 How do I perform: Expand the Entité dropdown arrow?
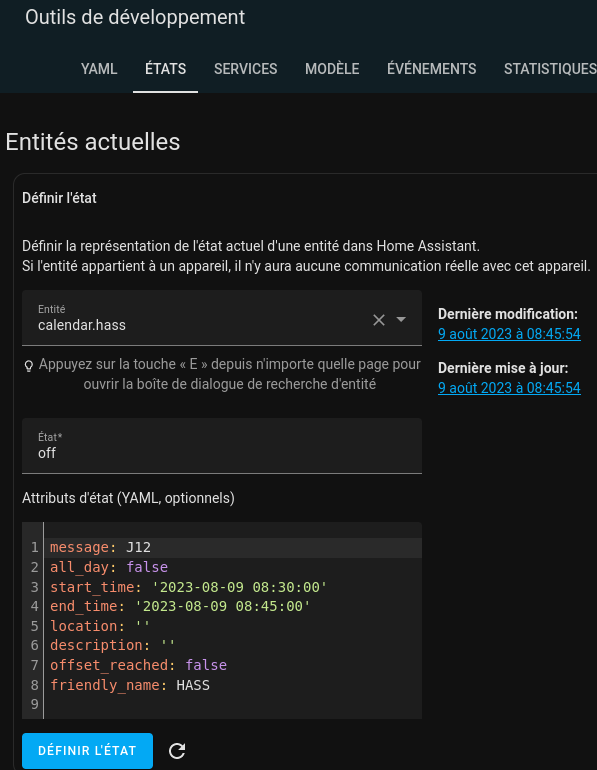pos(401,320)
